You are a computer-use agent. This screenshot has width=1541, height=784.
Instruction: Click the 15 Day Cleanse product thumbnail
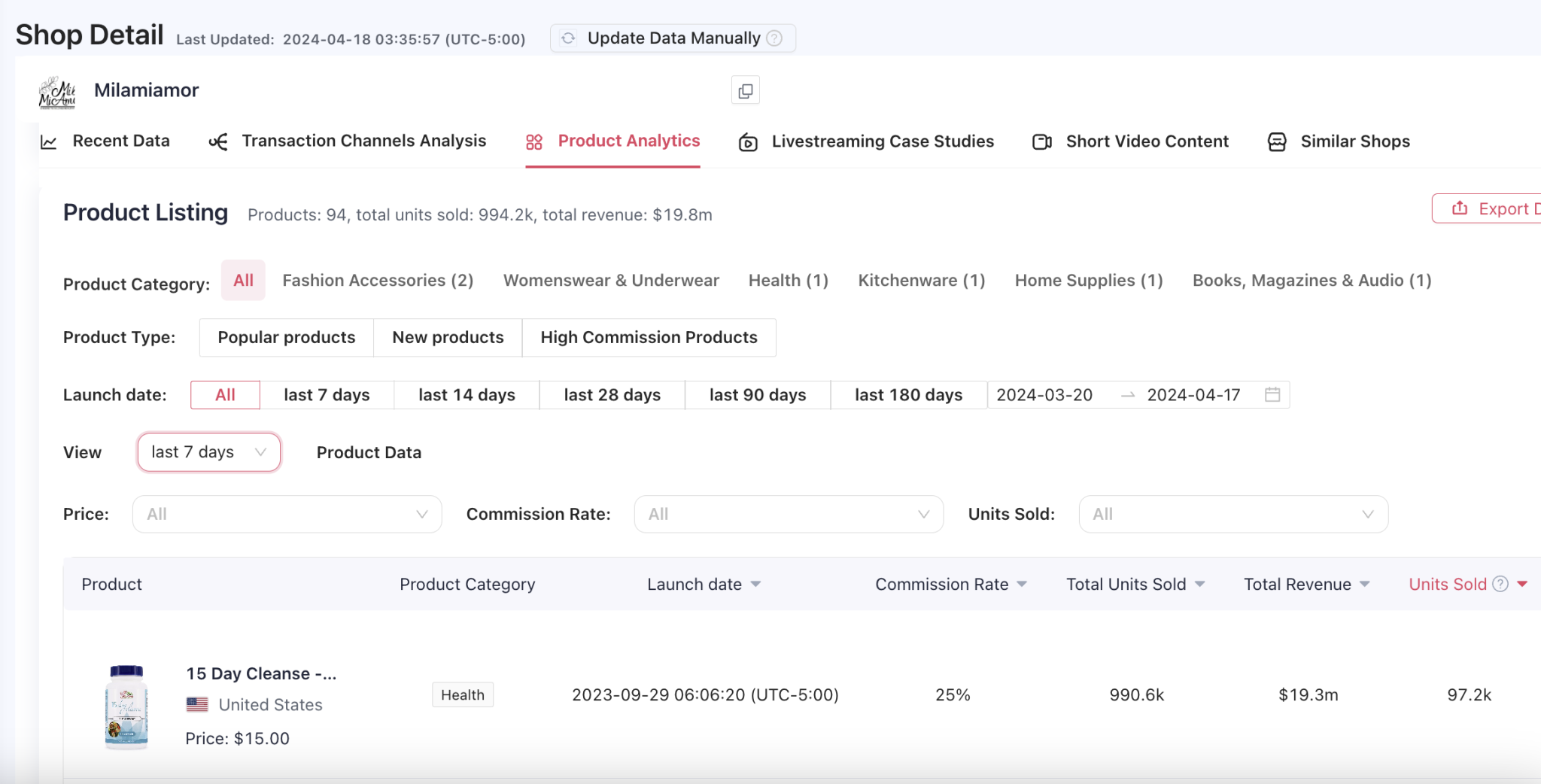[126, 706]
